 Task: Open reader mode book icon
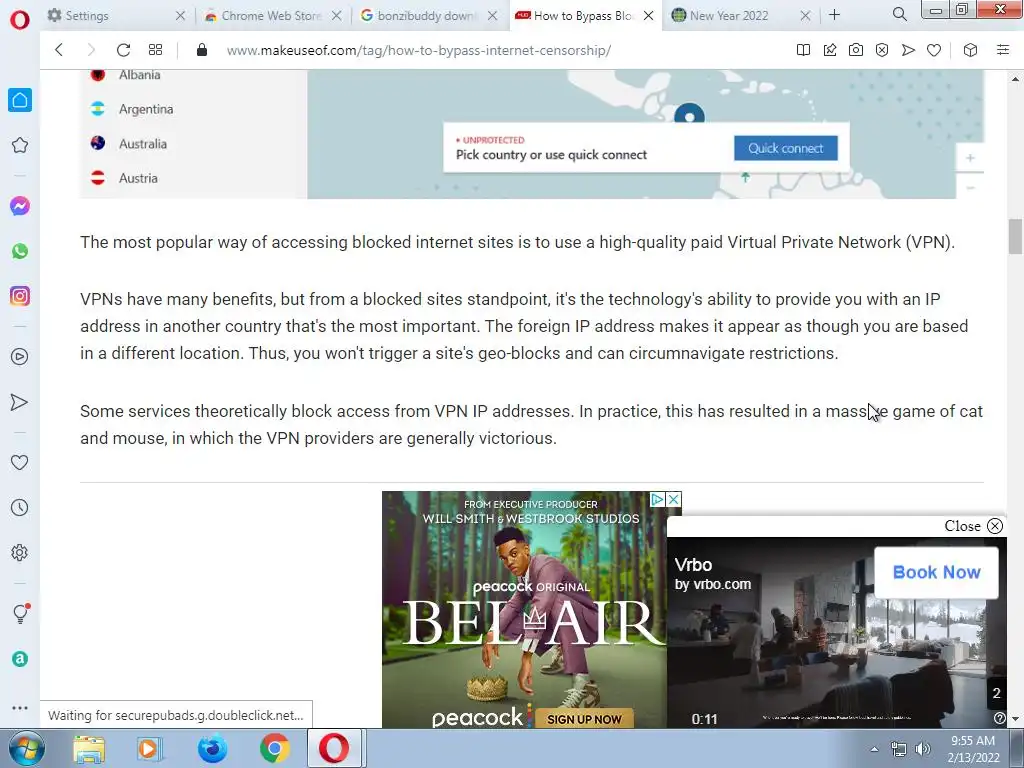[x=803, y=50]
